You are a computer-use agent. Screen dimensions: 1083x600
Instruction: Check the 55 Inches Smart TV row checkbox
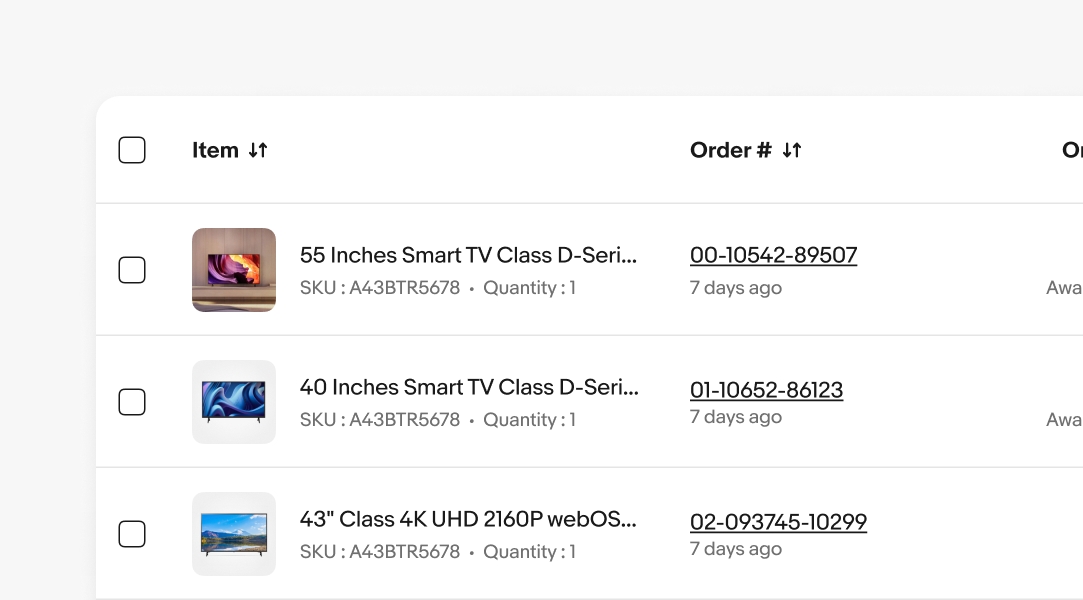[131, 270]
